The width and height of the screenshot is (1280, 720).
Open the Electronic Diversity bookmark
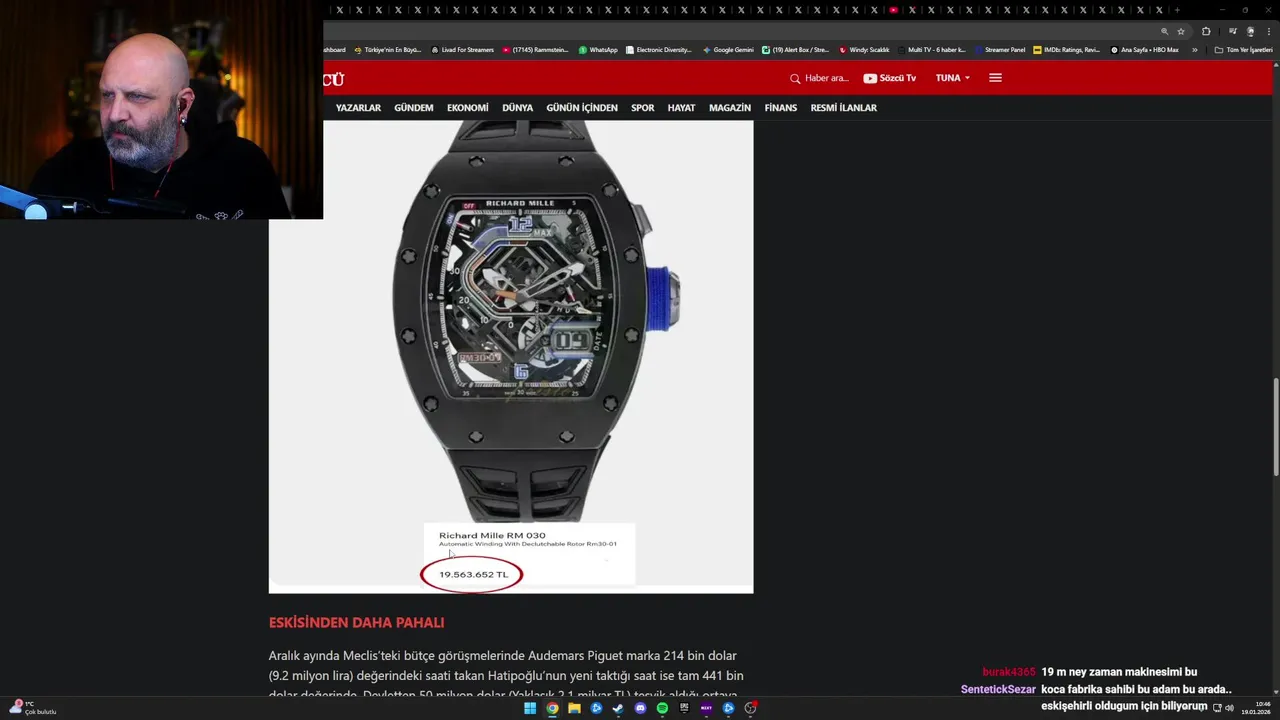(x=659, y=50)
